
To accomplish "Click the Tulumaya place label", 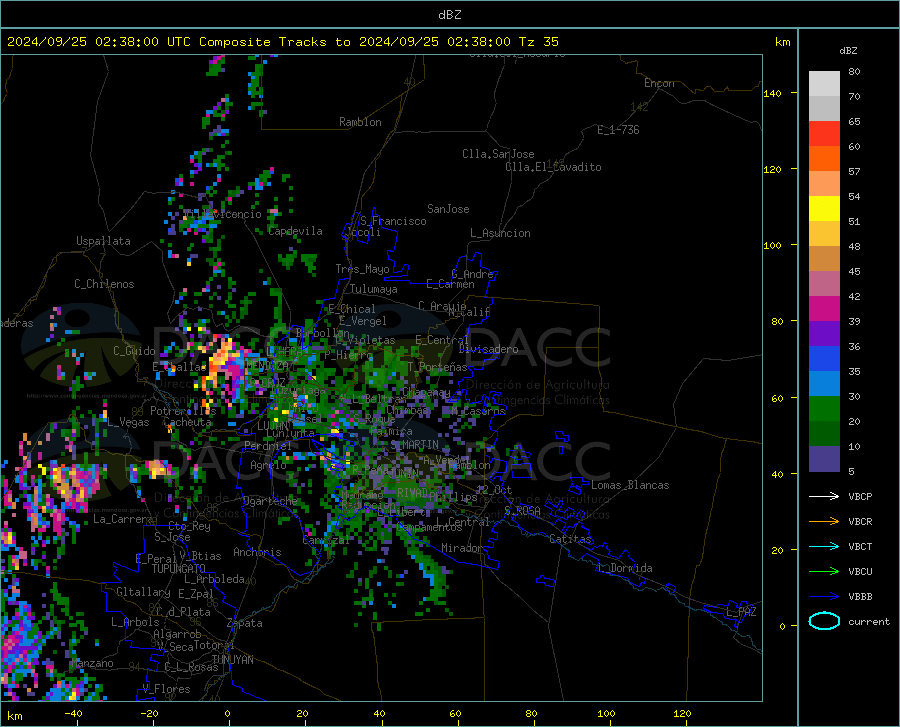I will 374,289.
